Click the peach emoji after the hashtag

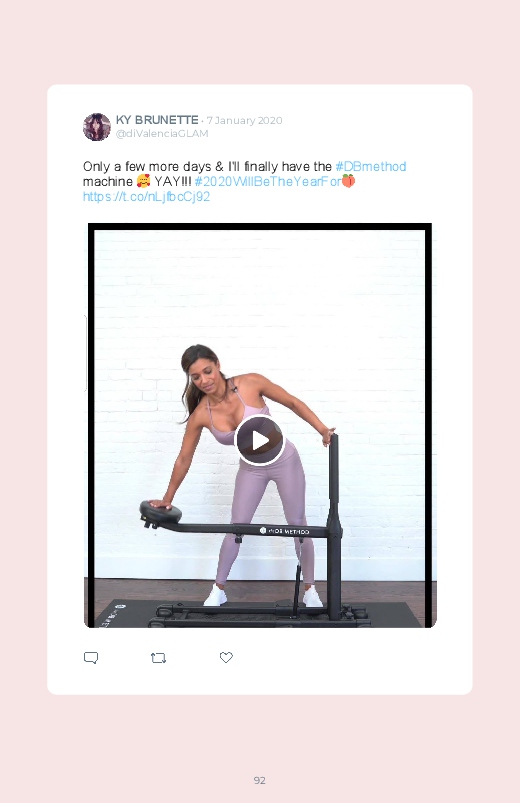(348, 181)
